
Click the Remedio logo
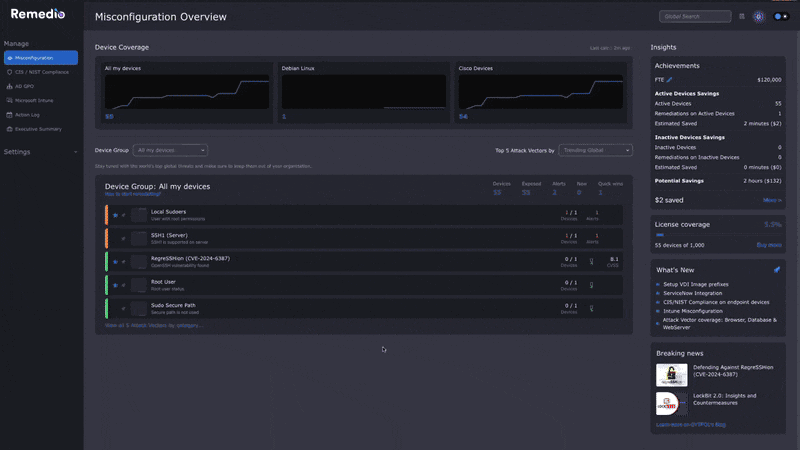[38, 14]
